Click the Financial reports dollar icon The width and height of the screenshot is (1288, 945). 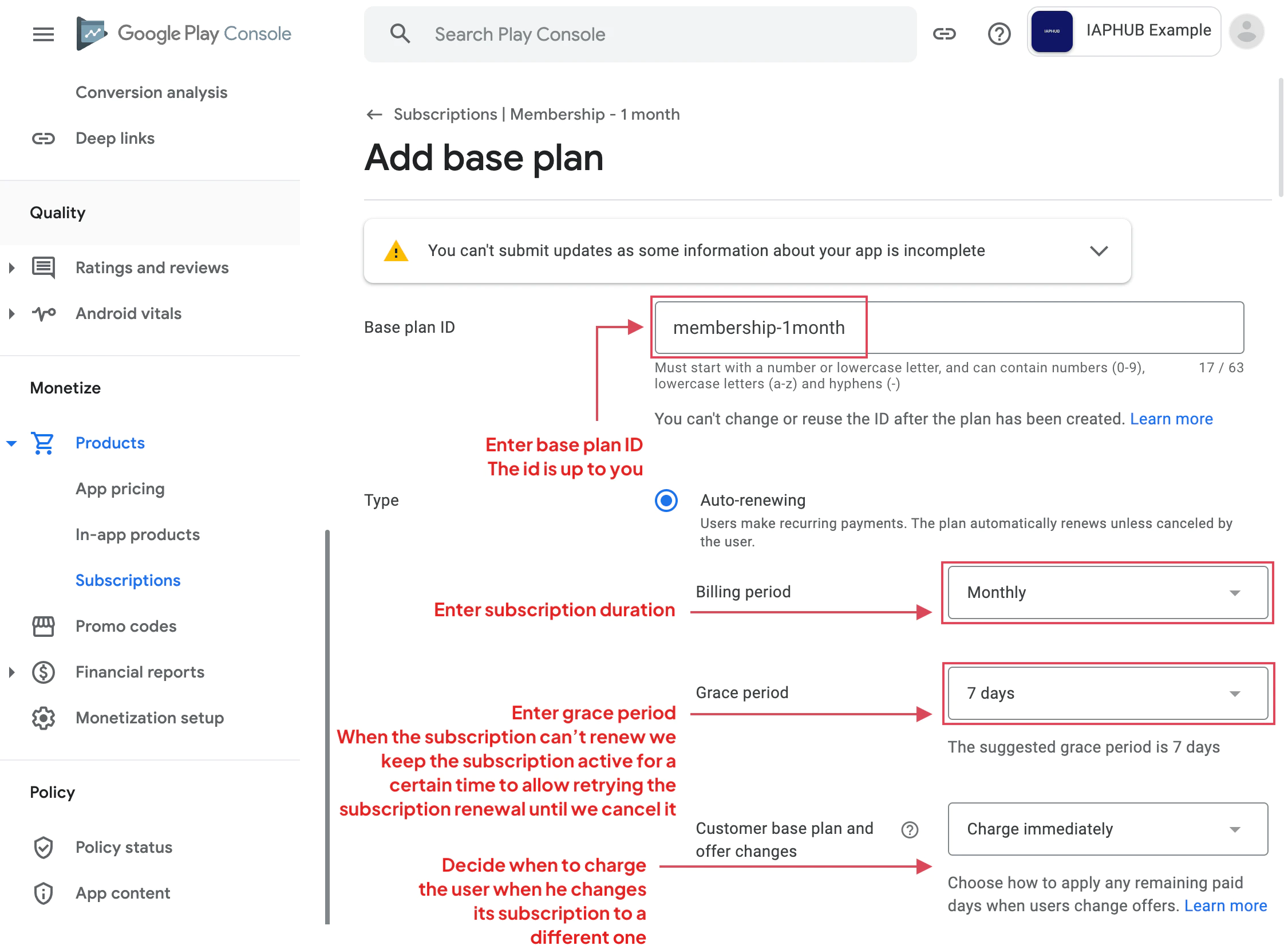click(x=43, y=672)
